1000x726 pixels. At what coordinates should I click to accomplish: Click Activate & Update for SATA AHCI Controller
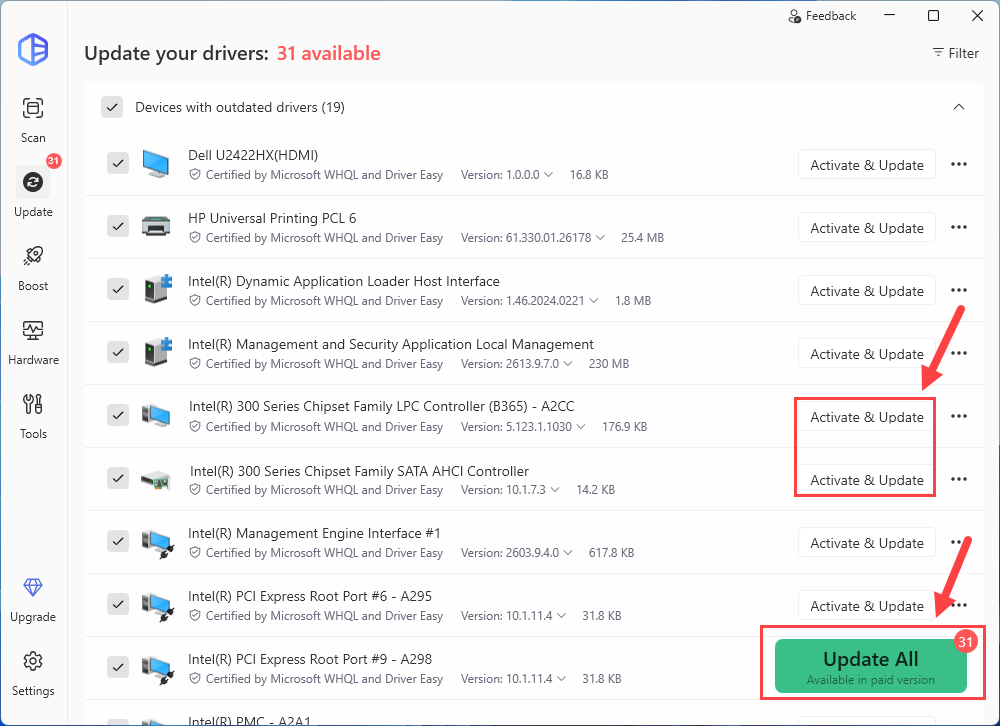point(867,480)
